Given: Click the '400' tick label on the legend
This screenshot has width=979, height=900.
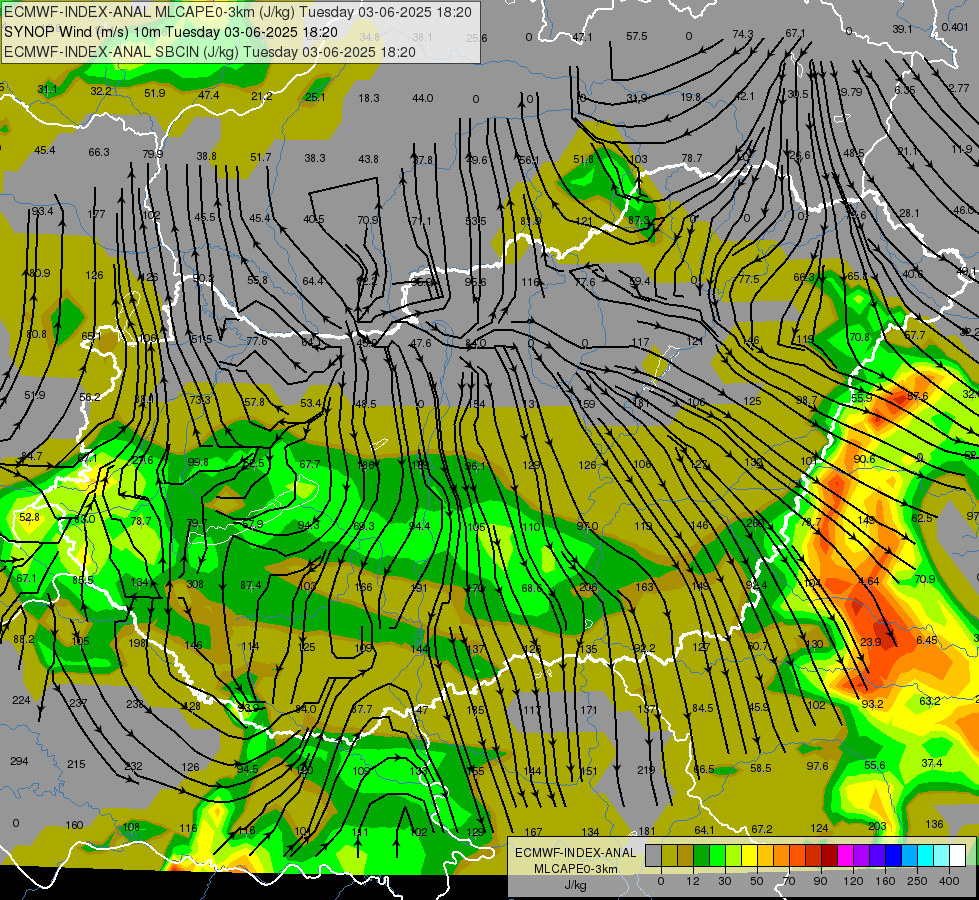Looking at the screenshot, I should [949, 881].
